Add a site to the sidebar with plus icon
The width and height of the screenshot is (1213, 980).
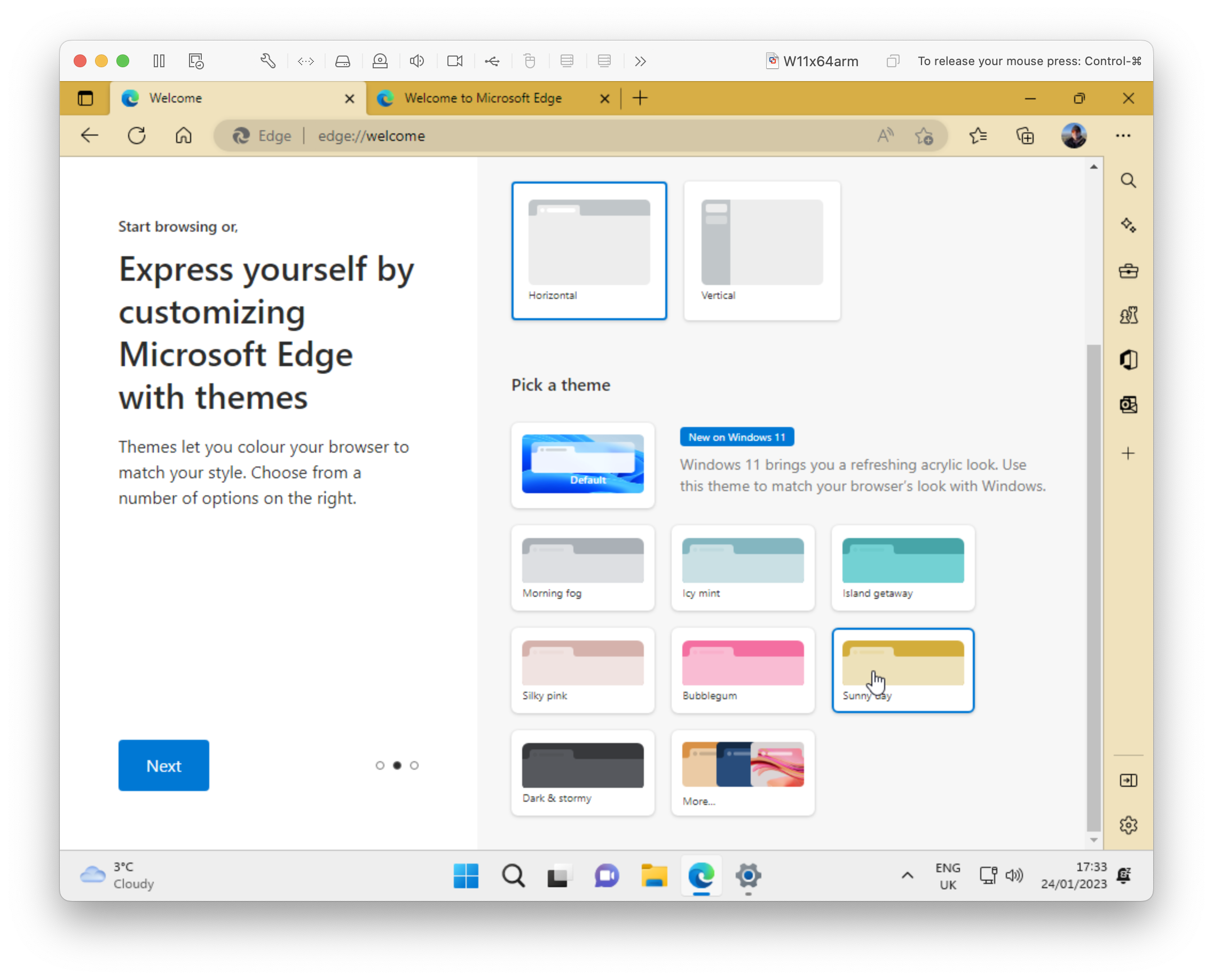(x=1128, y=452)
